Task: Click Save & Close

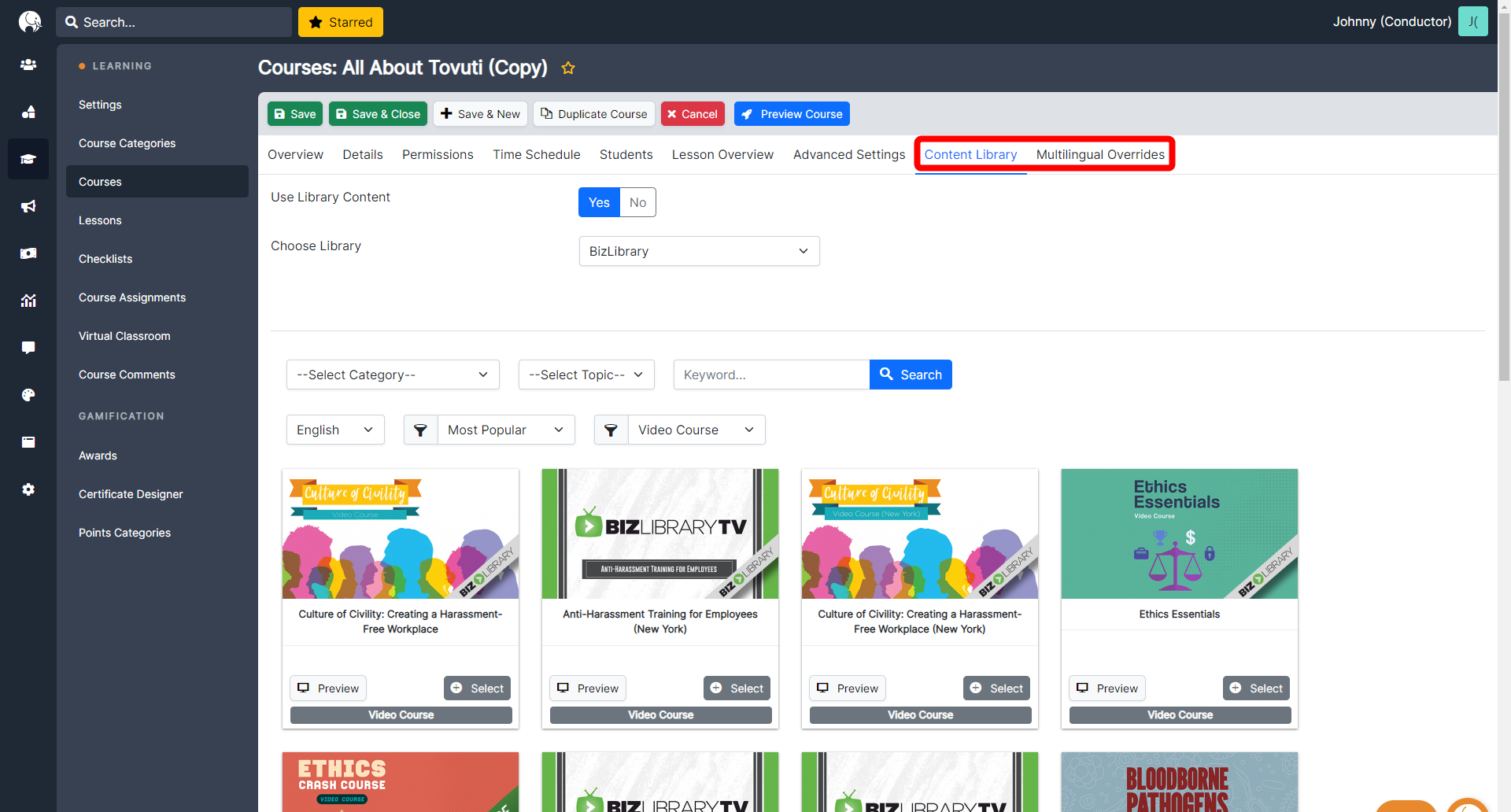Action: coord(378,113)
